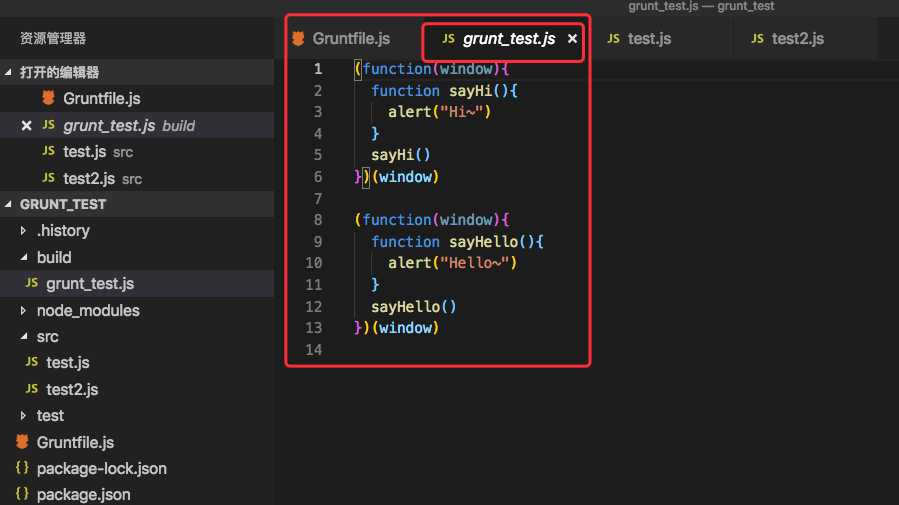Click the sayHello() call on line 12

414,307
